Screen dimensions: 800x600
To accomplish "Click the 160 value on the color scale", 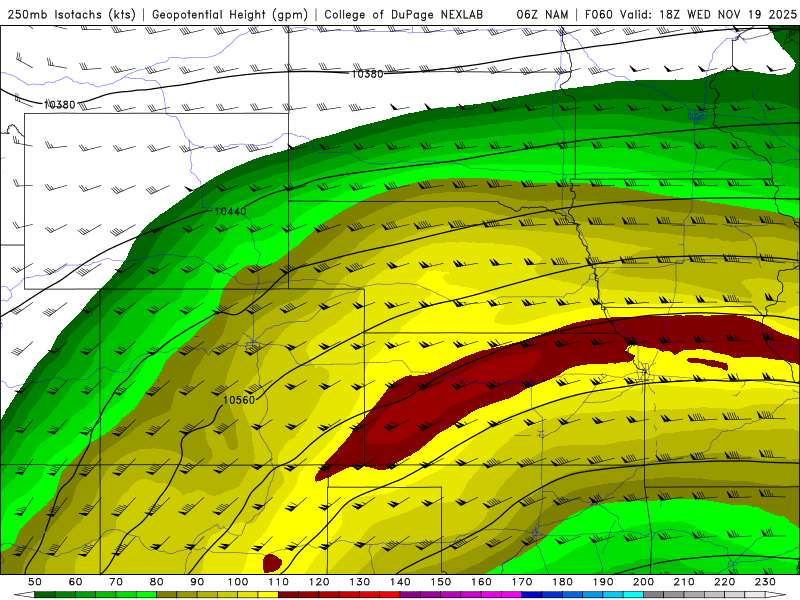I will (482, 582).
